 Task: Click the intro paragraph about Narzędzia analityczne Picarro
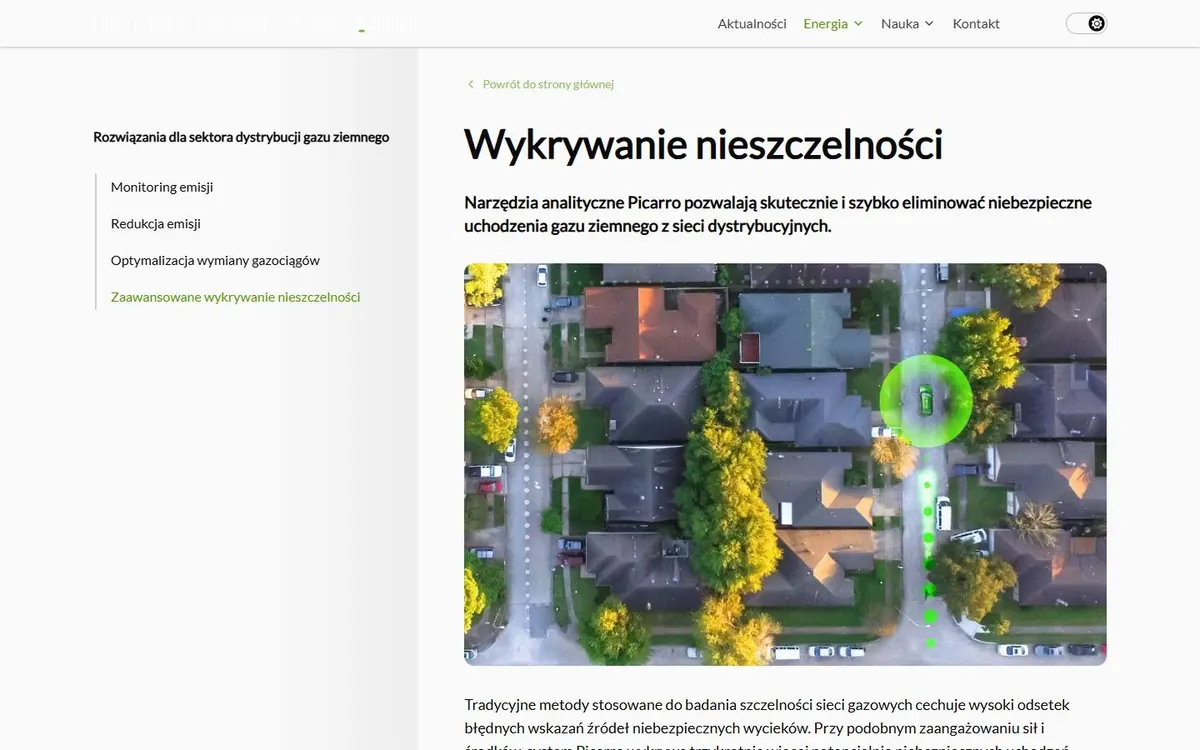(x=778, y=214)
